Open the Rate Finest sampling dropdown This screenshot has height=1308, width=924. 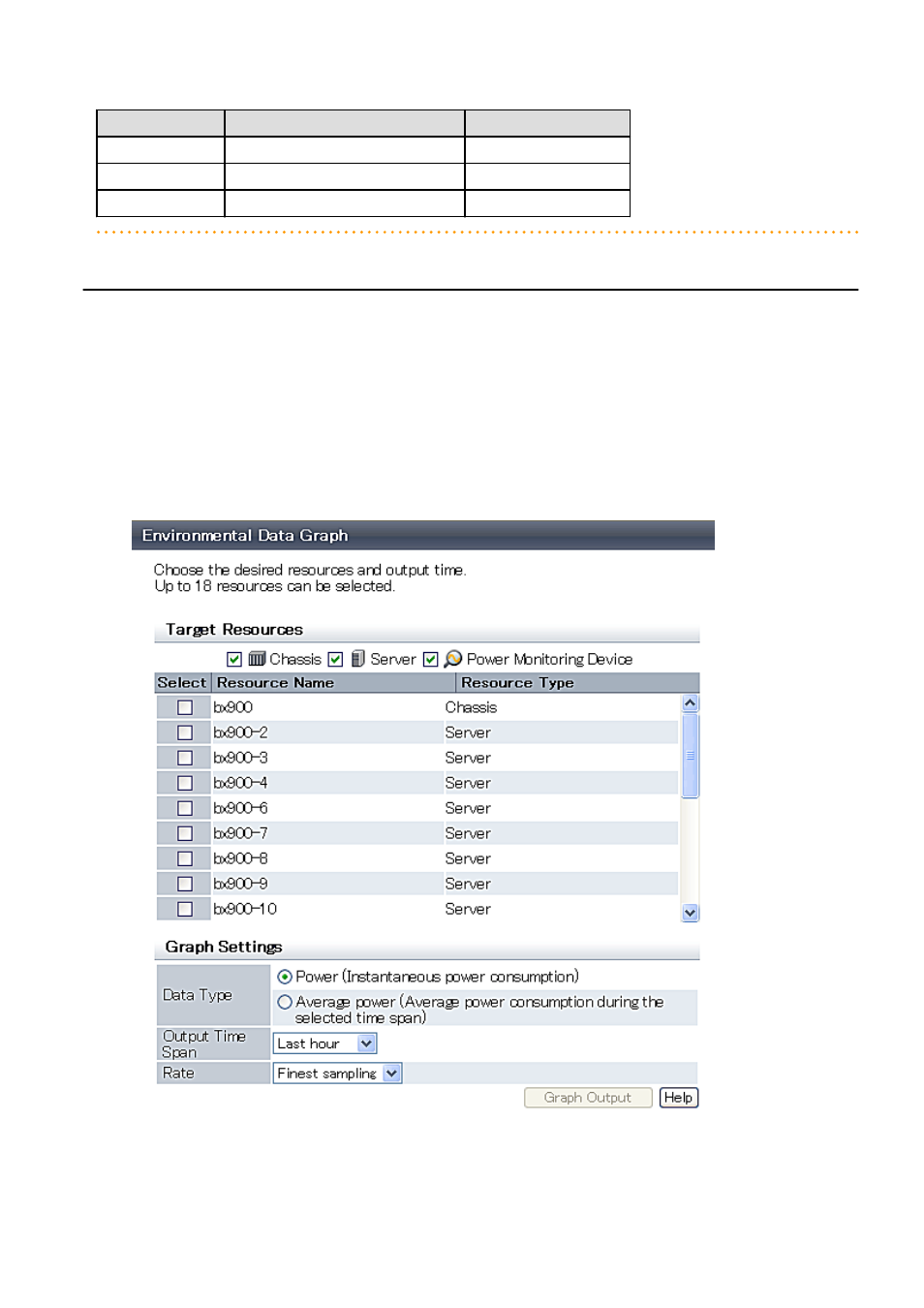click(x=337, y=1073)
